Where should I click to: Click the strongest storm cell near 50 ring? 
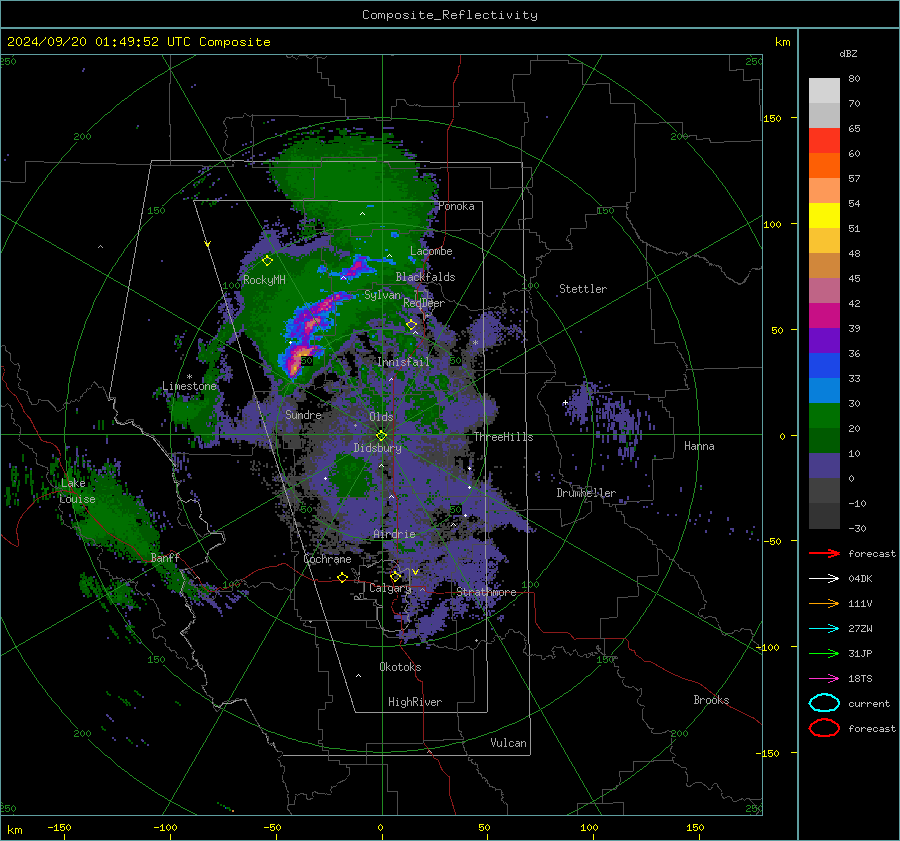click(x=300, y=359)
